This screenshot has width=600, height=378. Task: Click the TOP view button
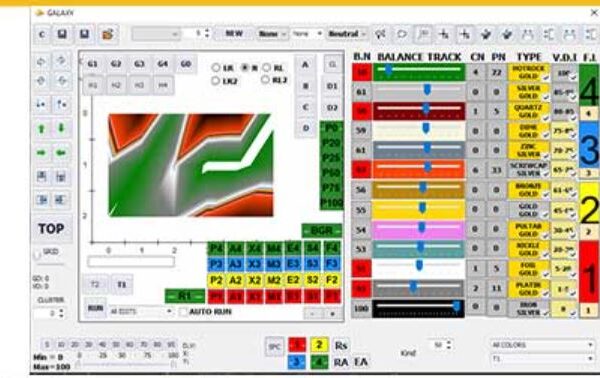point(51,229)
